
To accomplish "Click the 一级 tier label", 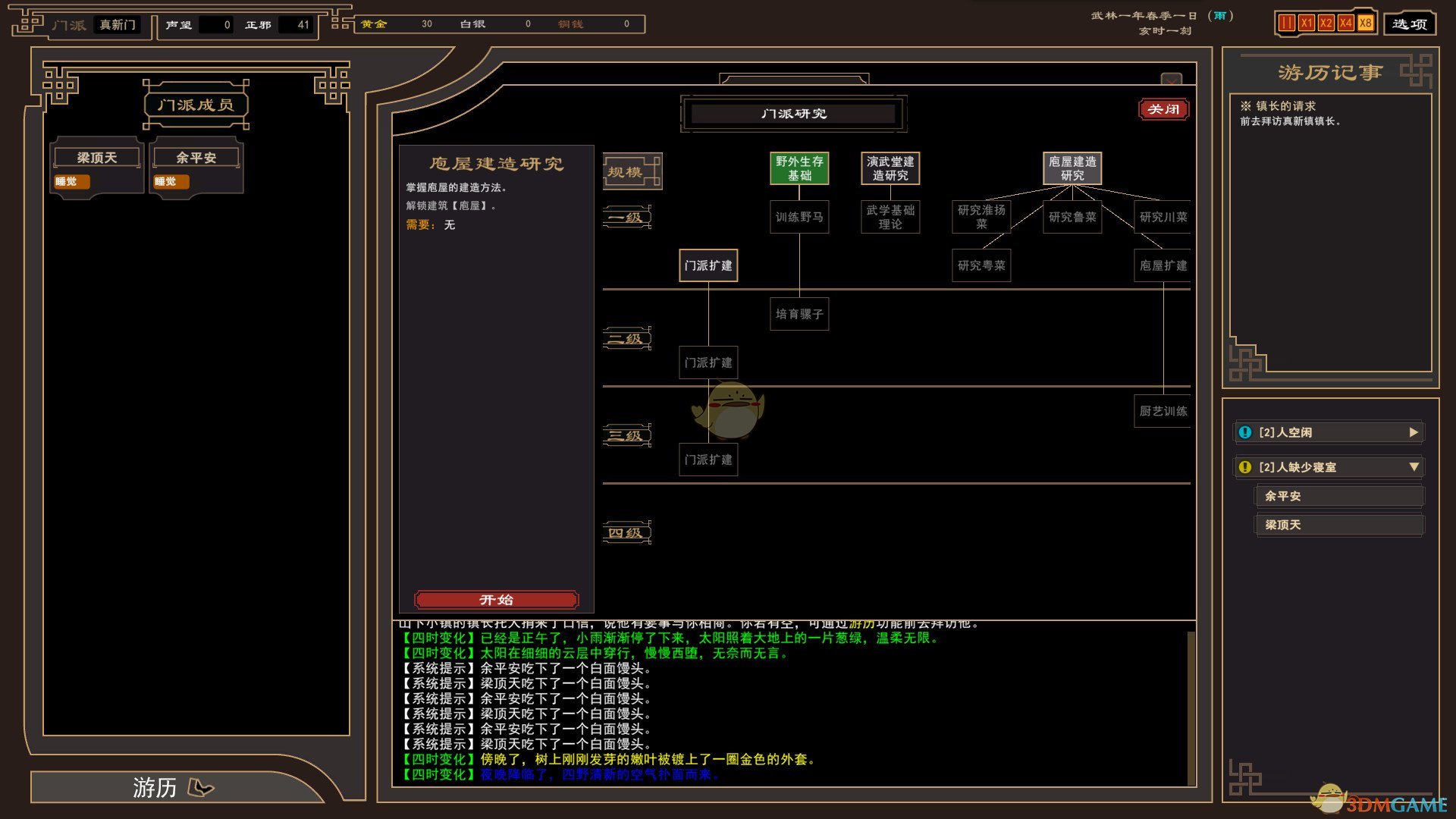I will coord(627,218).
